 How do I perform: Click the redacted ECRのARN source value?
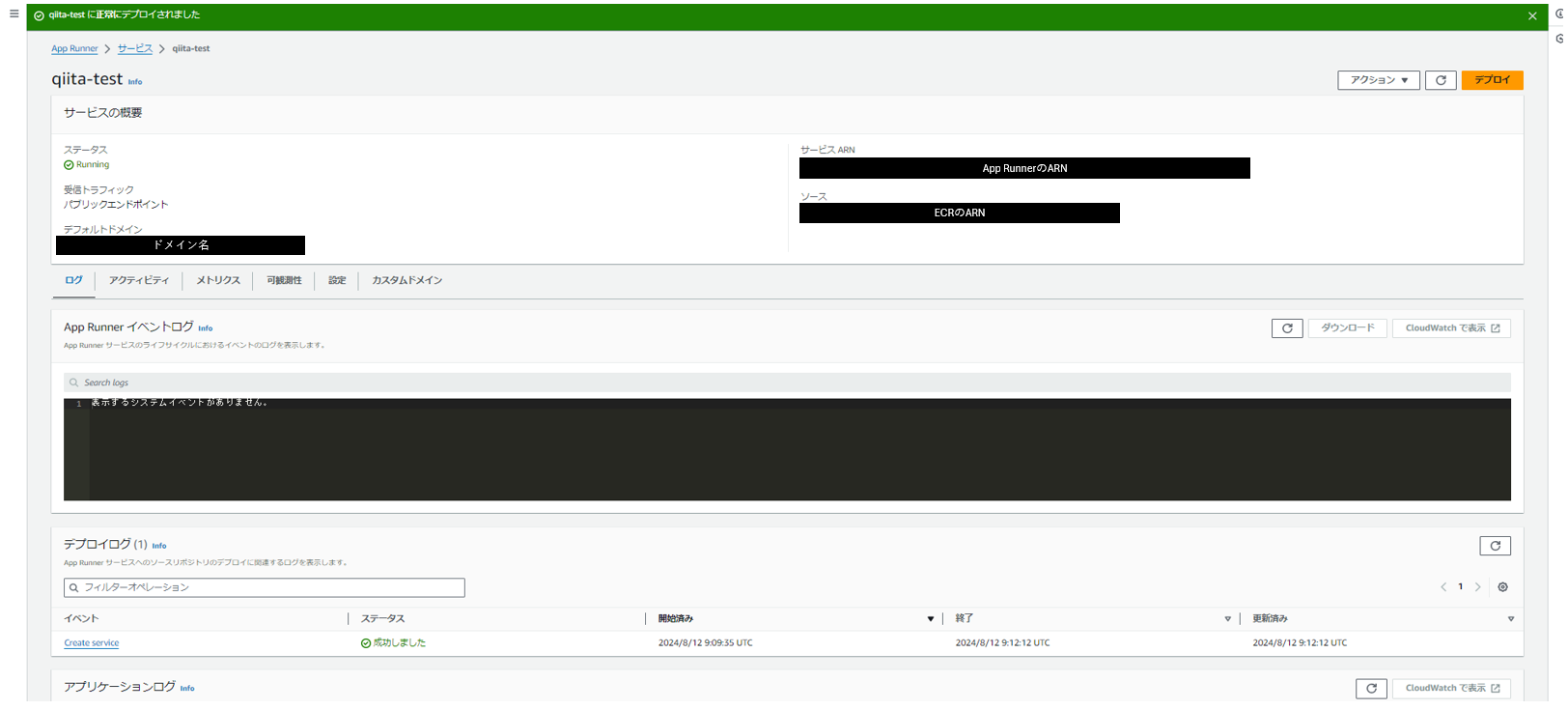[x=960, y=213]
